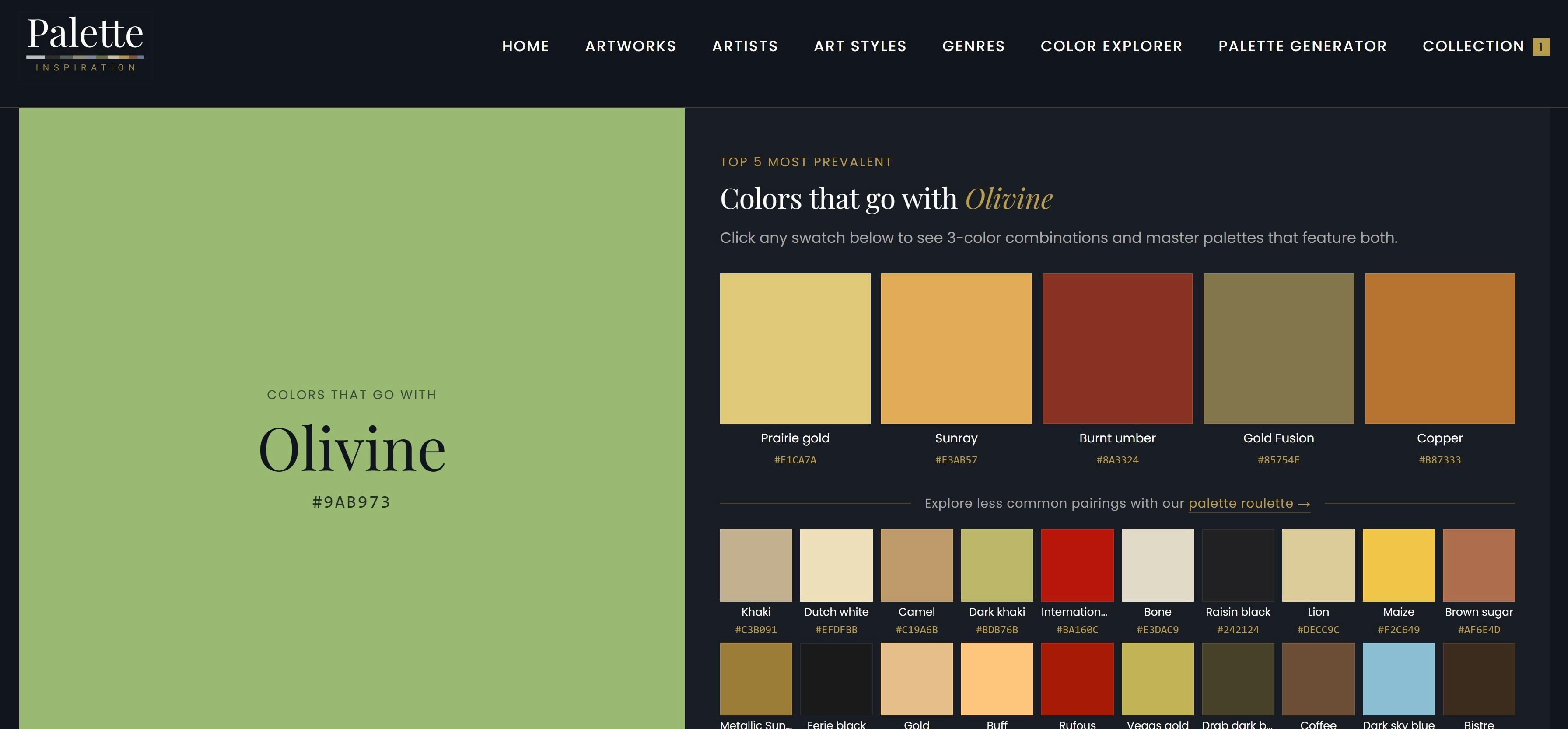
Task: Choose the Burnt umber swatch
Action: click(1117, 348)
